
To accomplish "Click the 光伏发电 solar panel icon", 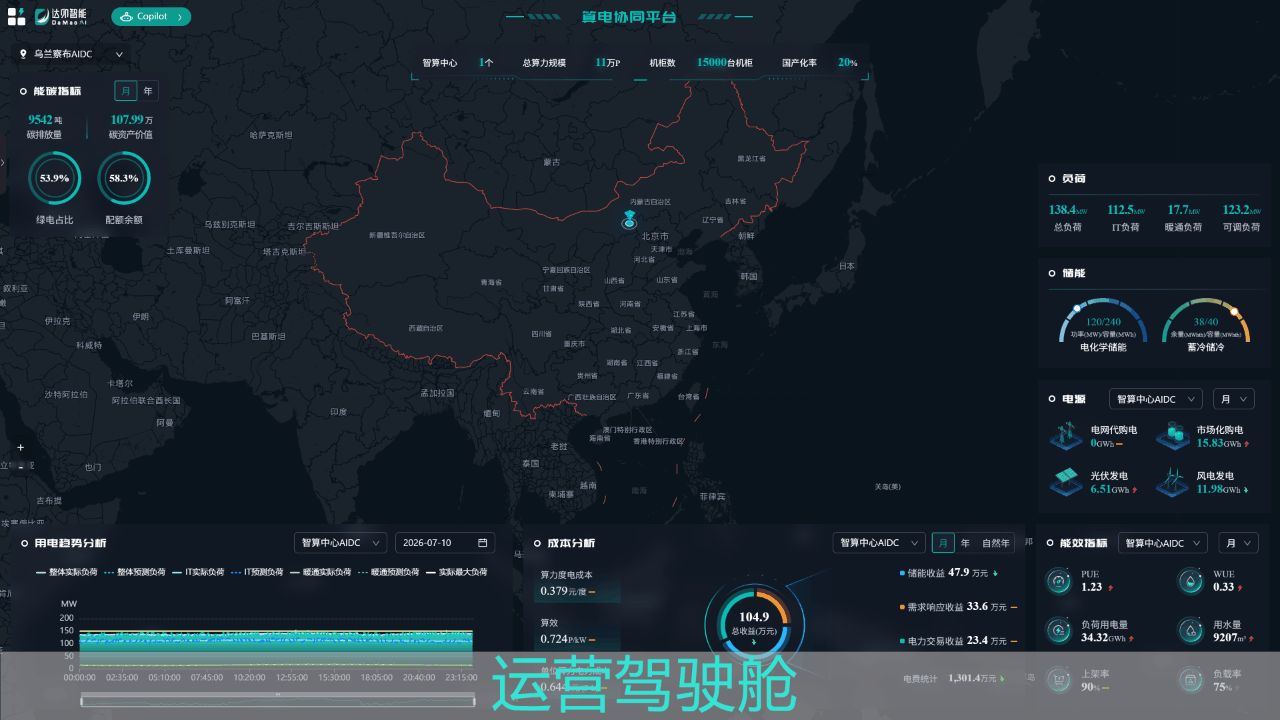I will tap(1066, 482).
